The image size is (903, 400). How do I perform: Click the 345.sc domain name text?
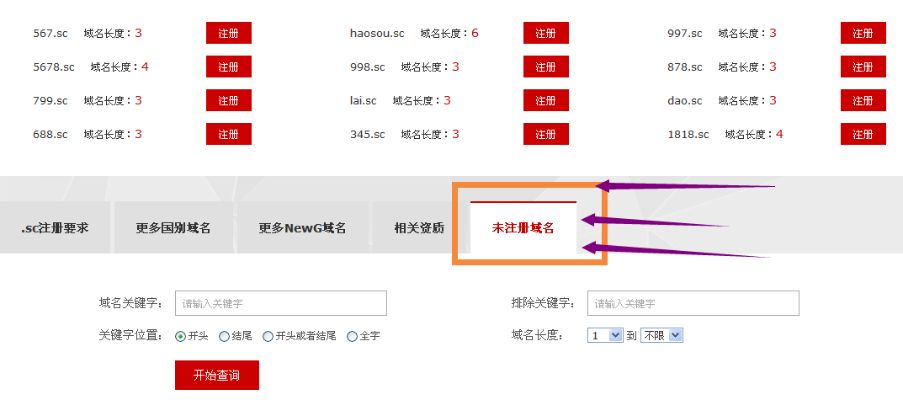click(x=367, y=135)
